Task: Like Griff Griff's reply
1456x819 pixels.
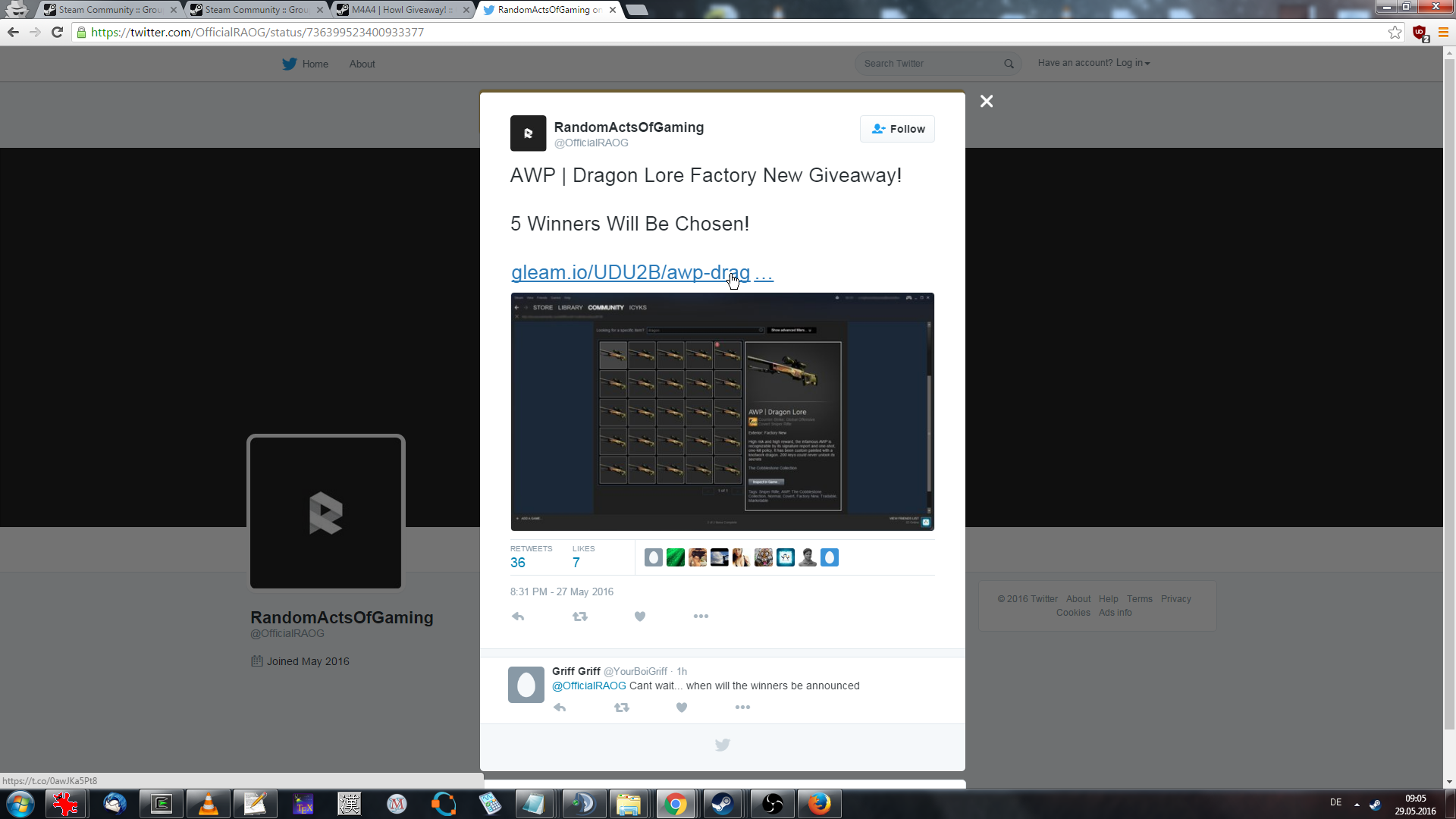Action: coord(682,708)
